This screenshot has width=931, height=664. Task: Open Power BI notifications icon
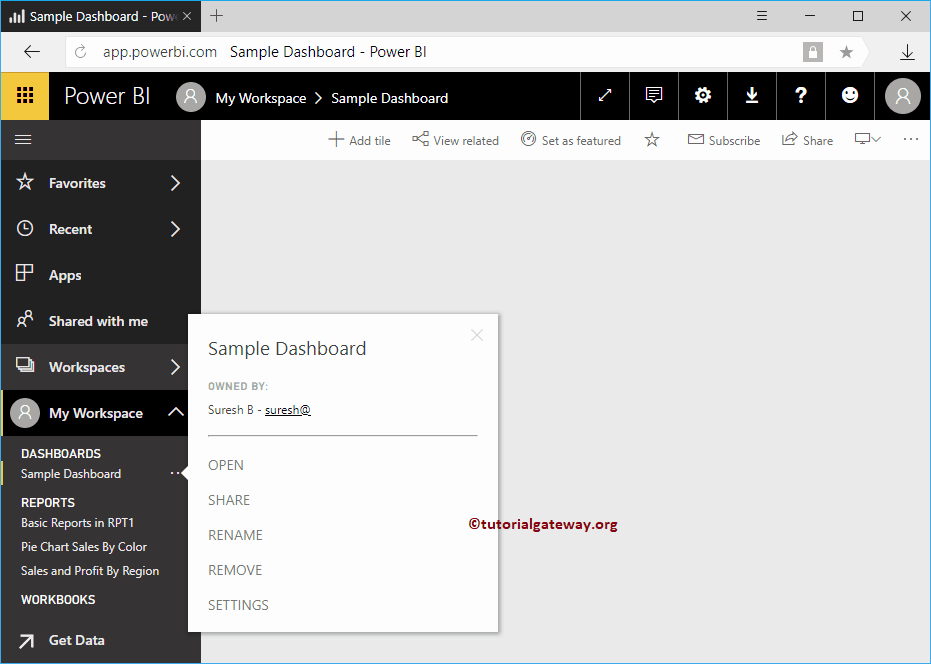pyautogui.click(x=653, y=95)
